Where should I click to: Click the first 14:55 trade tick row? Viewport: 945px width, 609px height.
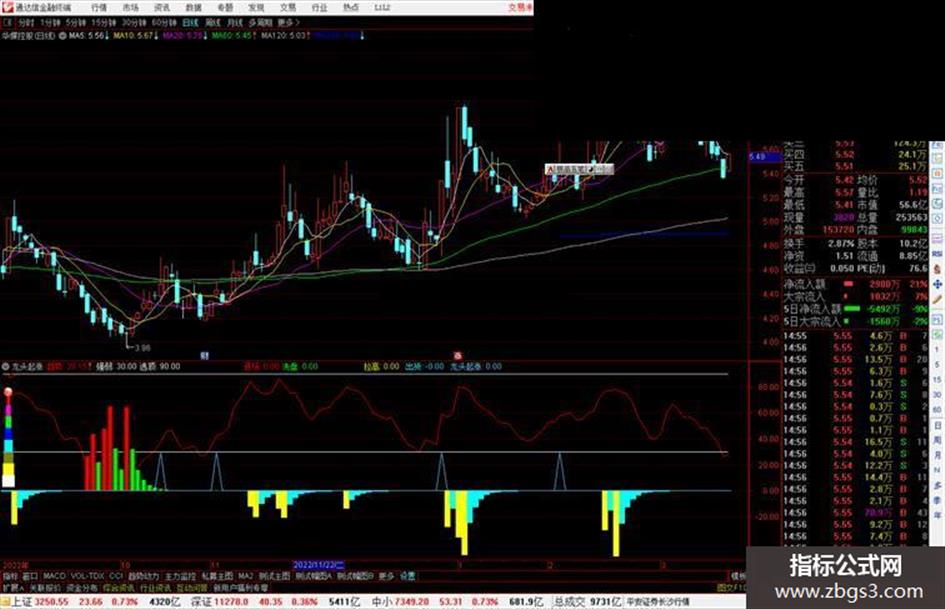pyautogui.click(x=856, y=336)
